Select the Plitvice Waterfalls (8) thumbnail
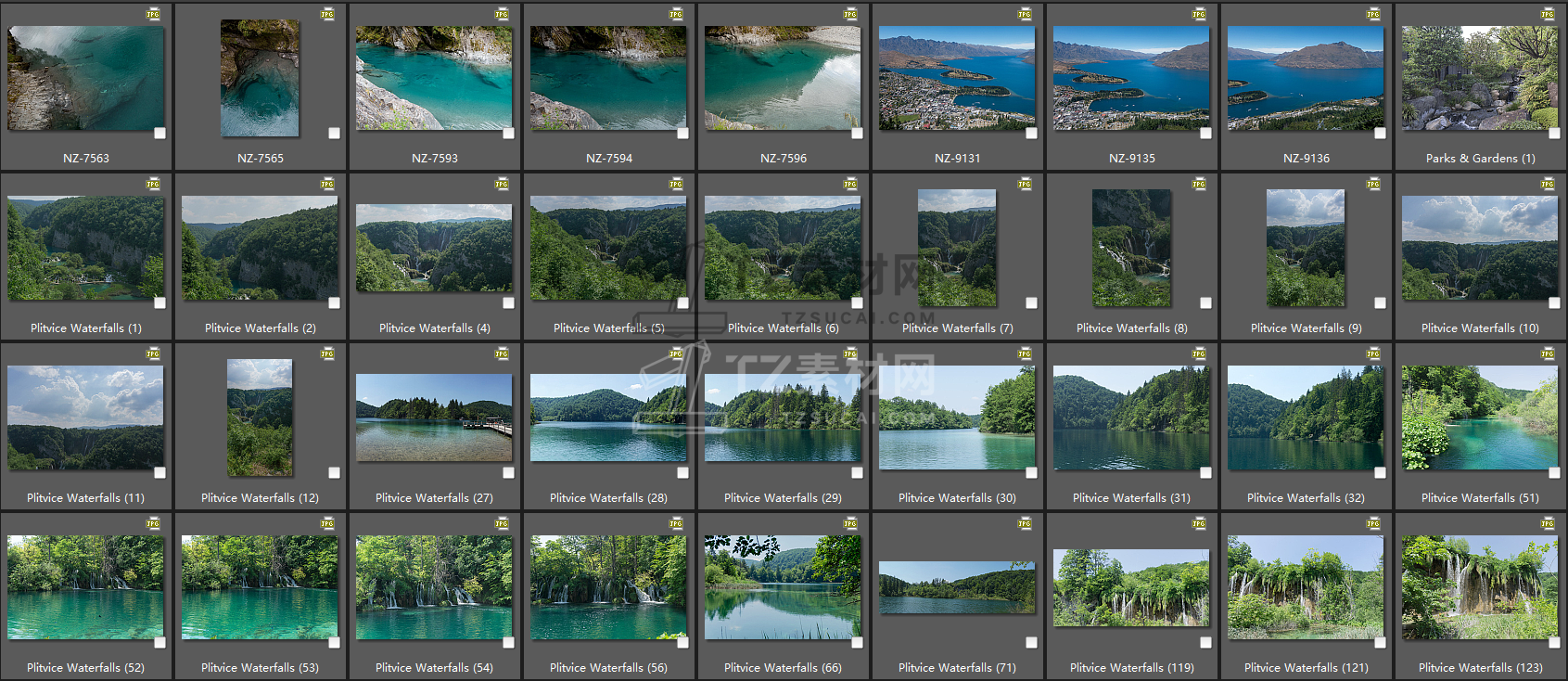This screenshot has height=681, width=1568. [1131, 248]
